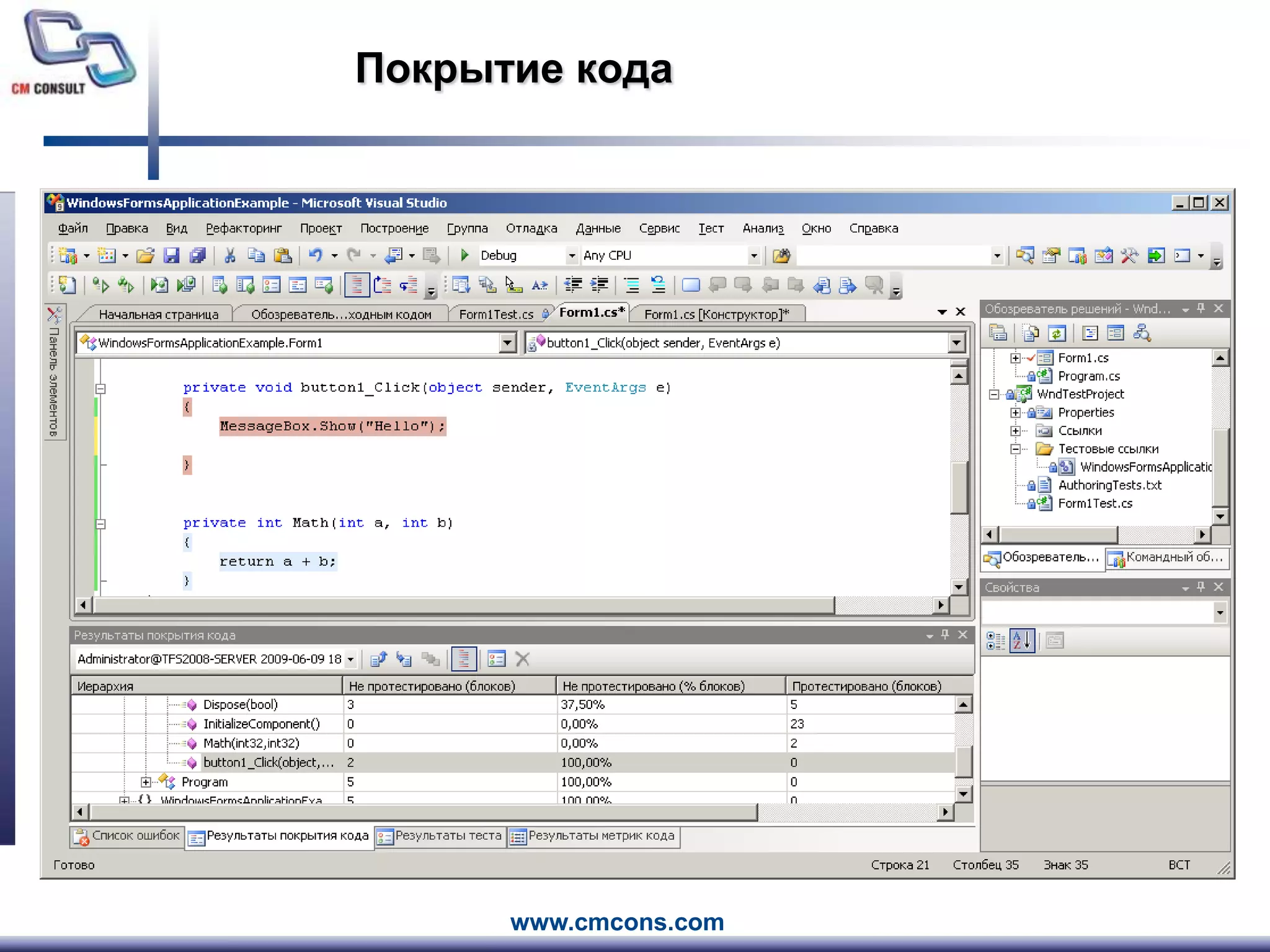Screen dimensions: 1270x952
Task: Expand Program node in coverage results
Action: [146, 782]
